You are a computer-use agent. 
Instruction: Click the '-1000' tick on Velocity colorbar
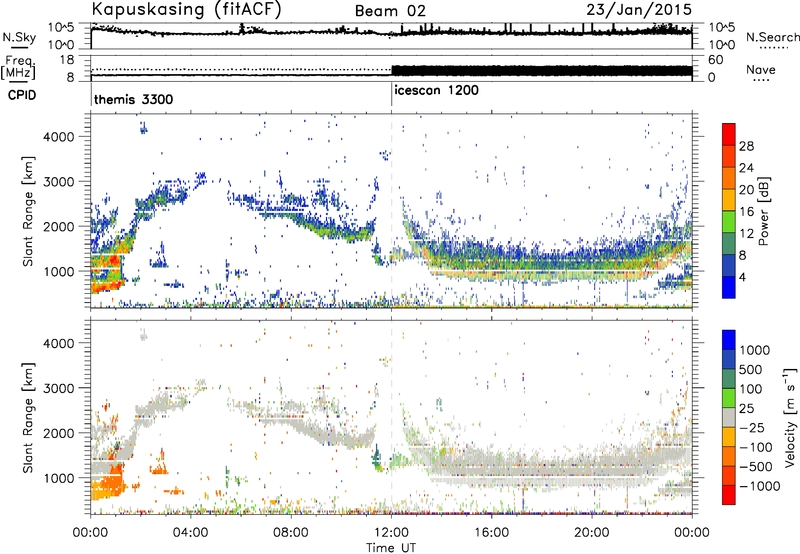[x=759, y=486]
